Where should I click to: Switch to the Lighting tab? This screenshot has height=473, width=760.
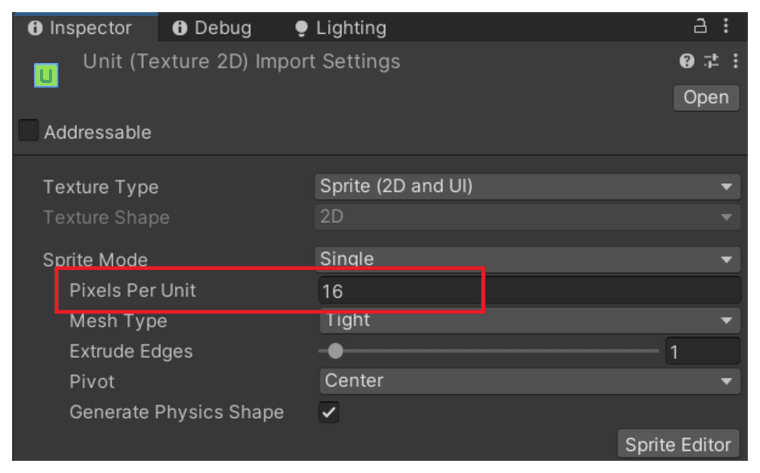click(341, 28)
